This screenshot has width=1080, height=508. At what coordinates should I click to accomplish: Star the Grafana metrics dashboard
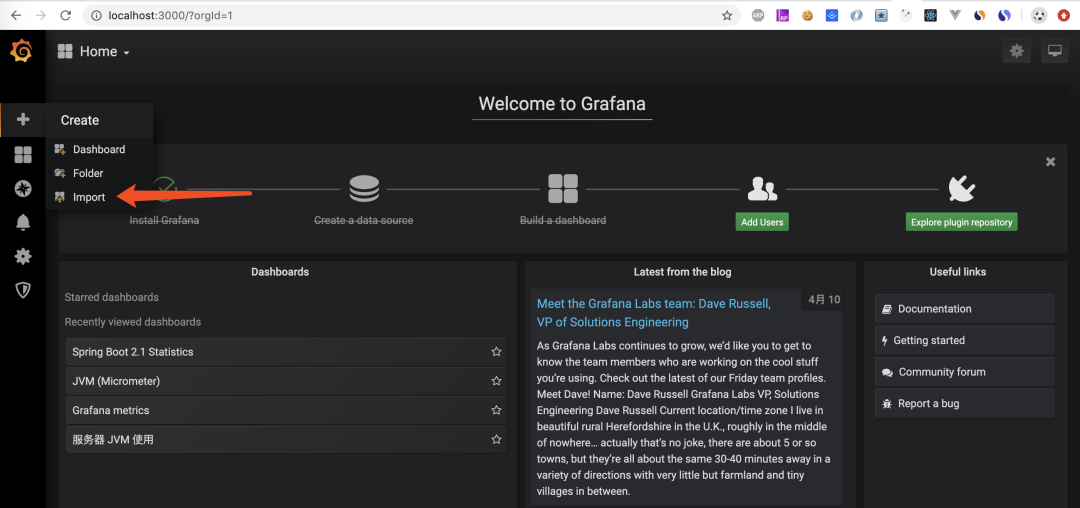pos(496,410)
